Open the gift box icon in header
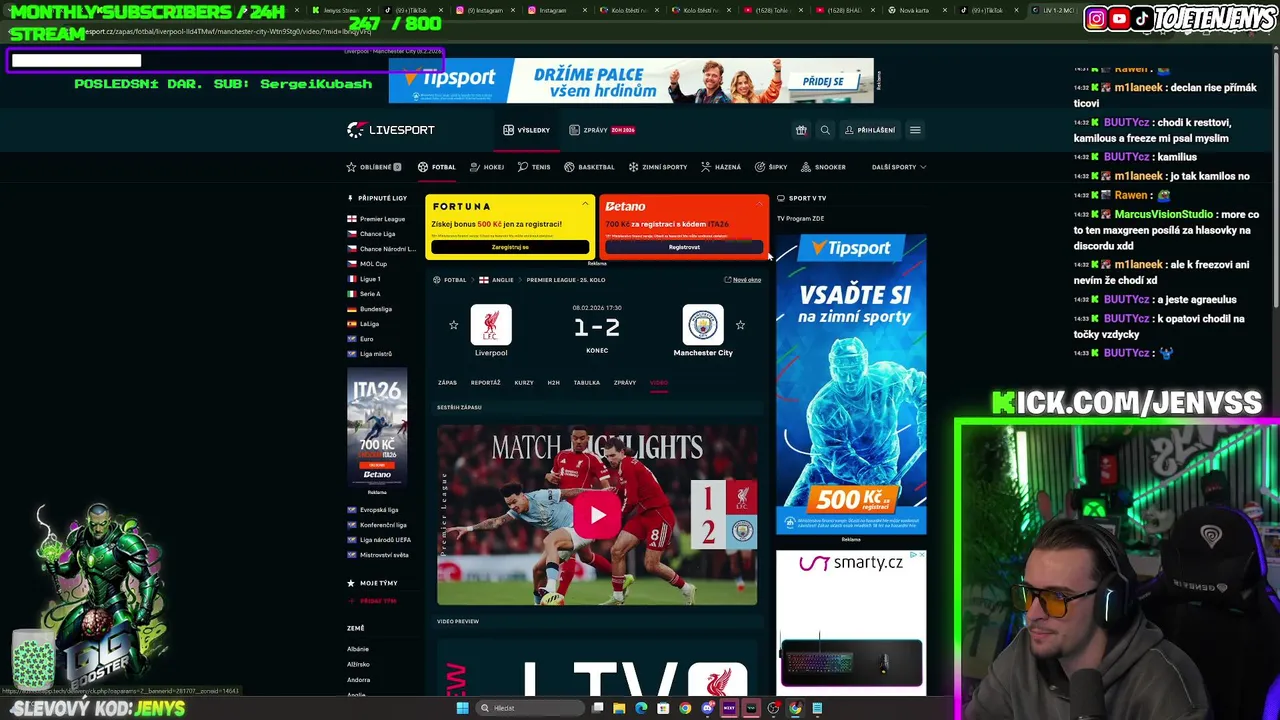 (801, 130)
